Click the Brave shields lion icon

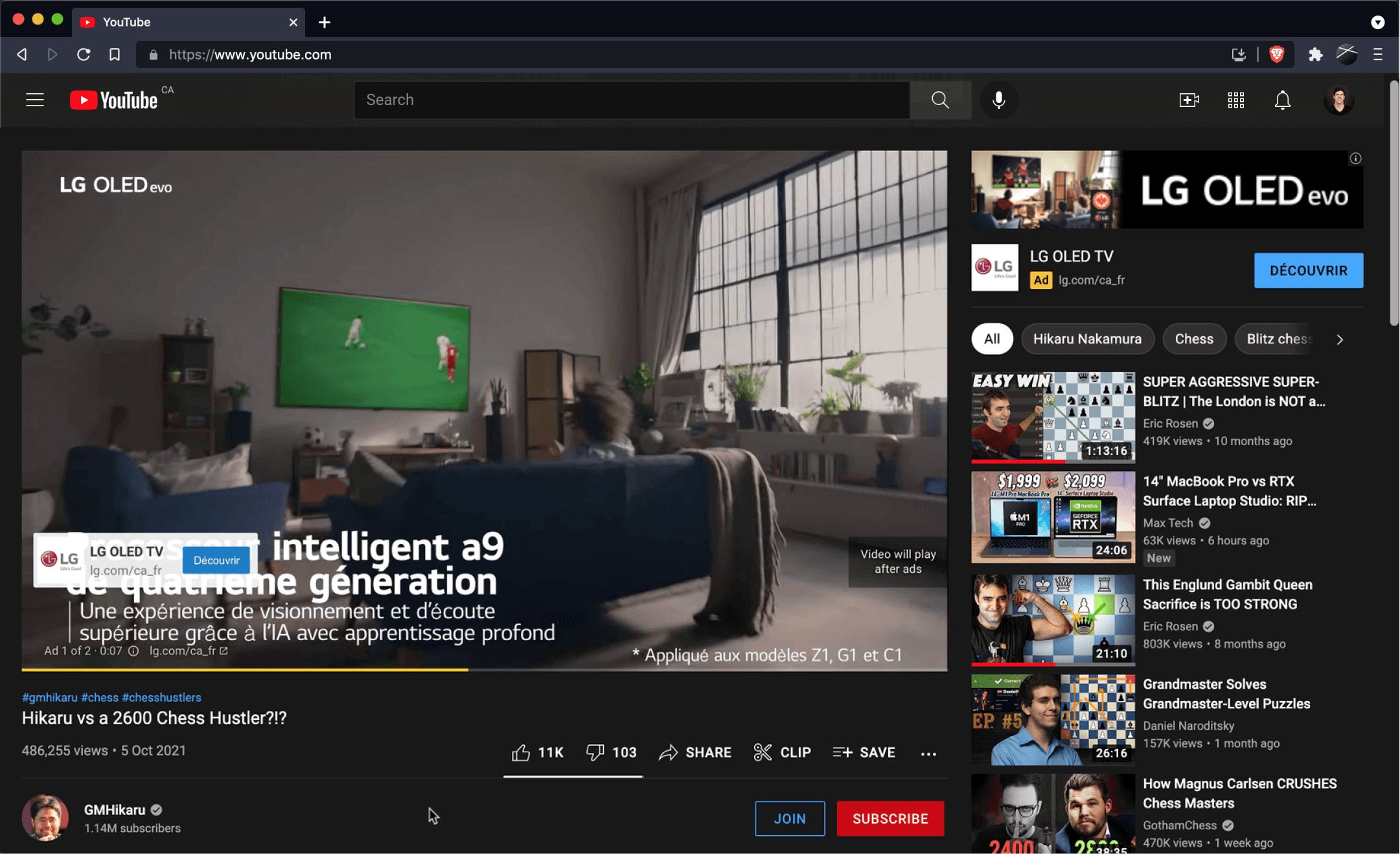(x=1277, y=54)
